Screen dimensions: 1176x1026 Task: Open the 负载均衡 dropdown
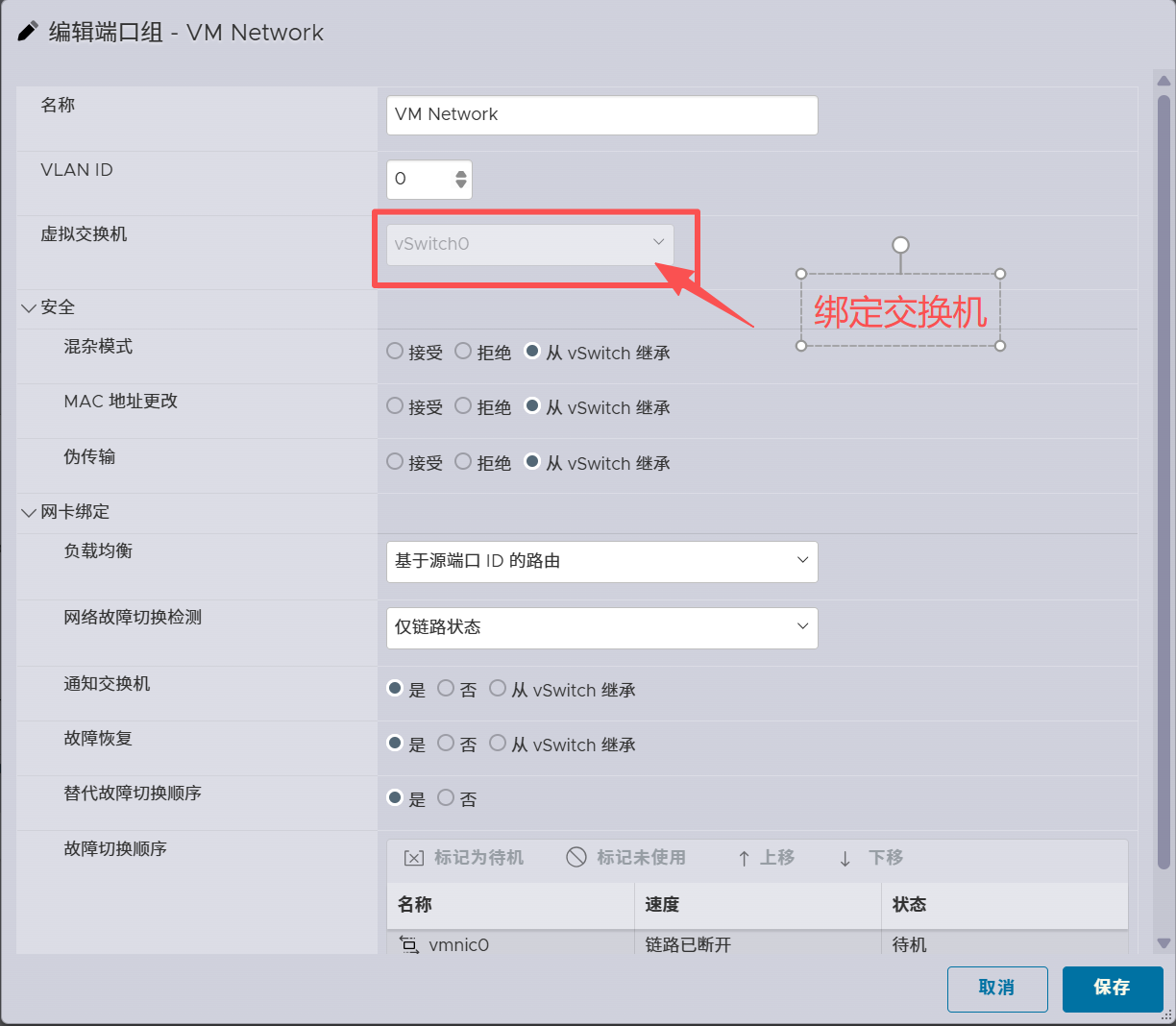601,561
